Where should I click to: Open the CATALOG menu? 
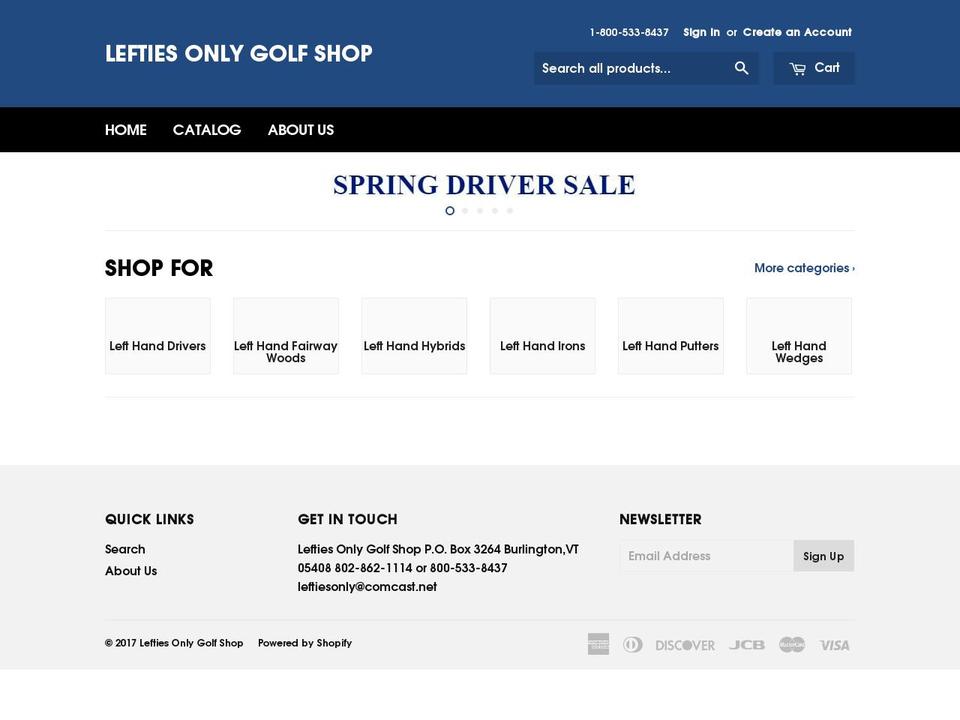tap(206, 129)
